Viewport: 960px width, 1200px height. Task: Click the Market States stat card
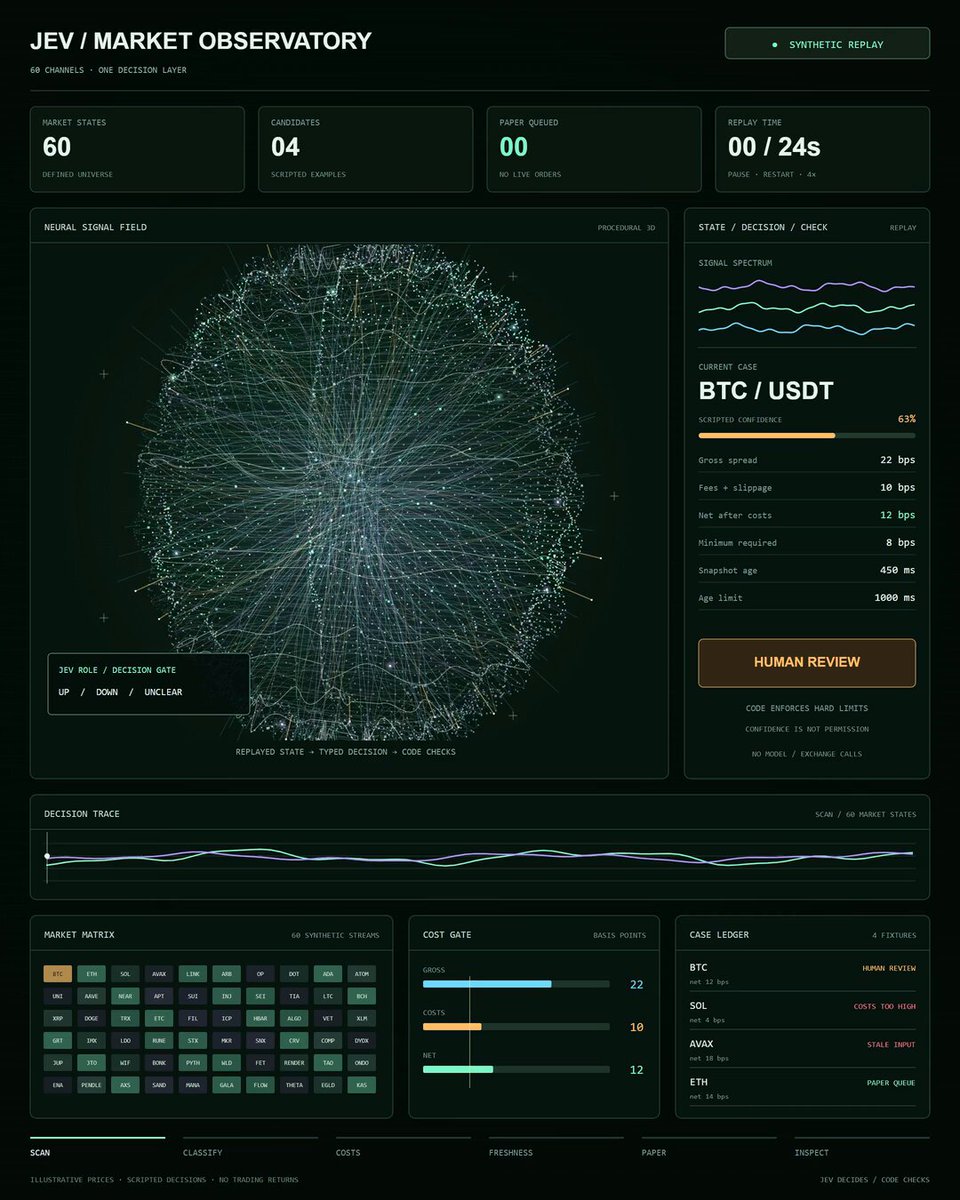tap(137, 149)
